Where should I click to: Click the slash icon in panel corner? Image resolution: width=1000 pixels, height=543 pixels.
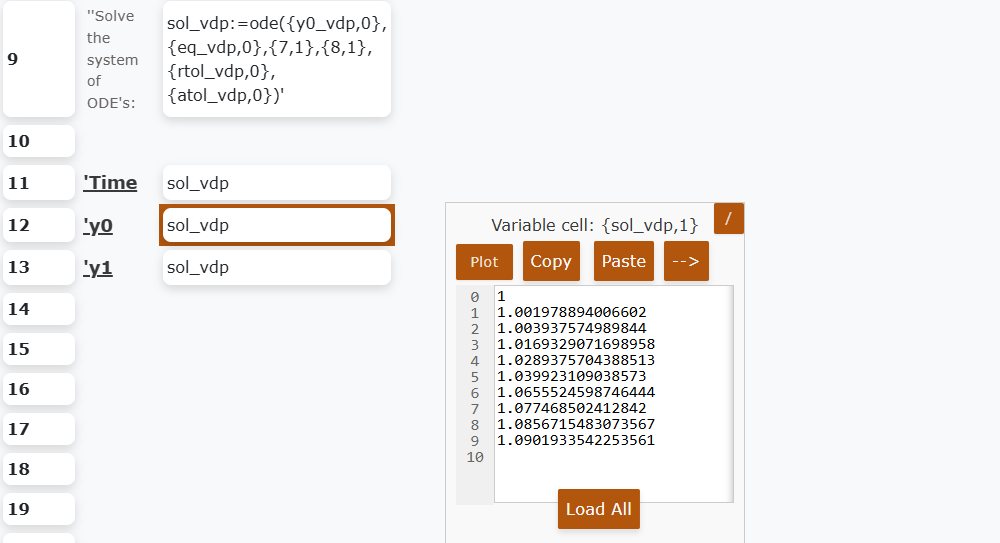click(x=728, y=218)
